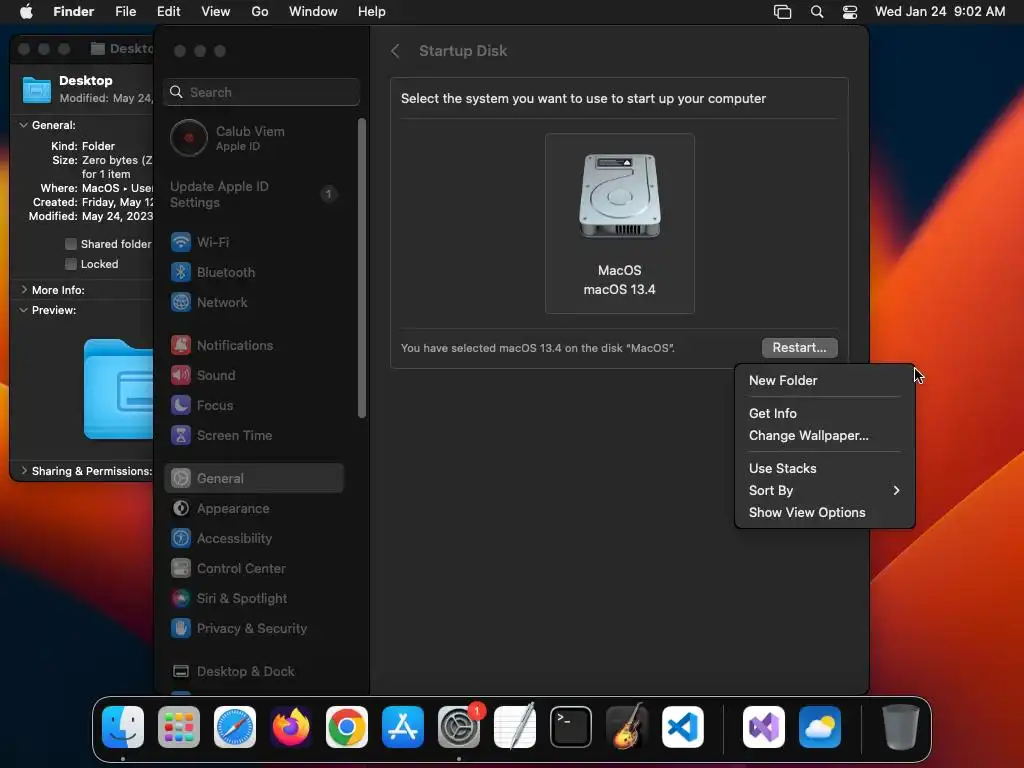Image resolution: width=1024 pixels, height=768 pixels.
Task: Select Show View Options in context menu
Action: coord(824,513)
